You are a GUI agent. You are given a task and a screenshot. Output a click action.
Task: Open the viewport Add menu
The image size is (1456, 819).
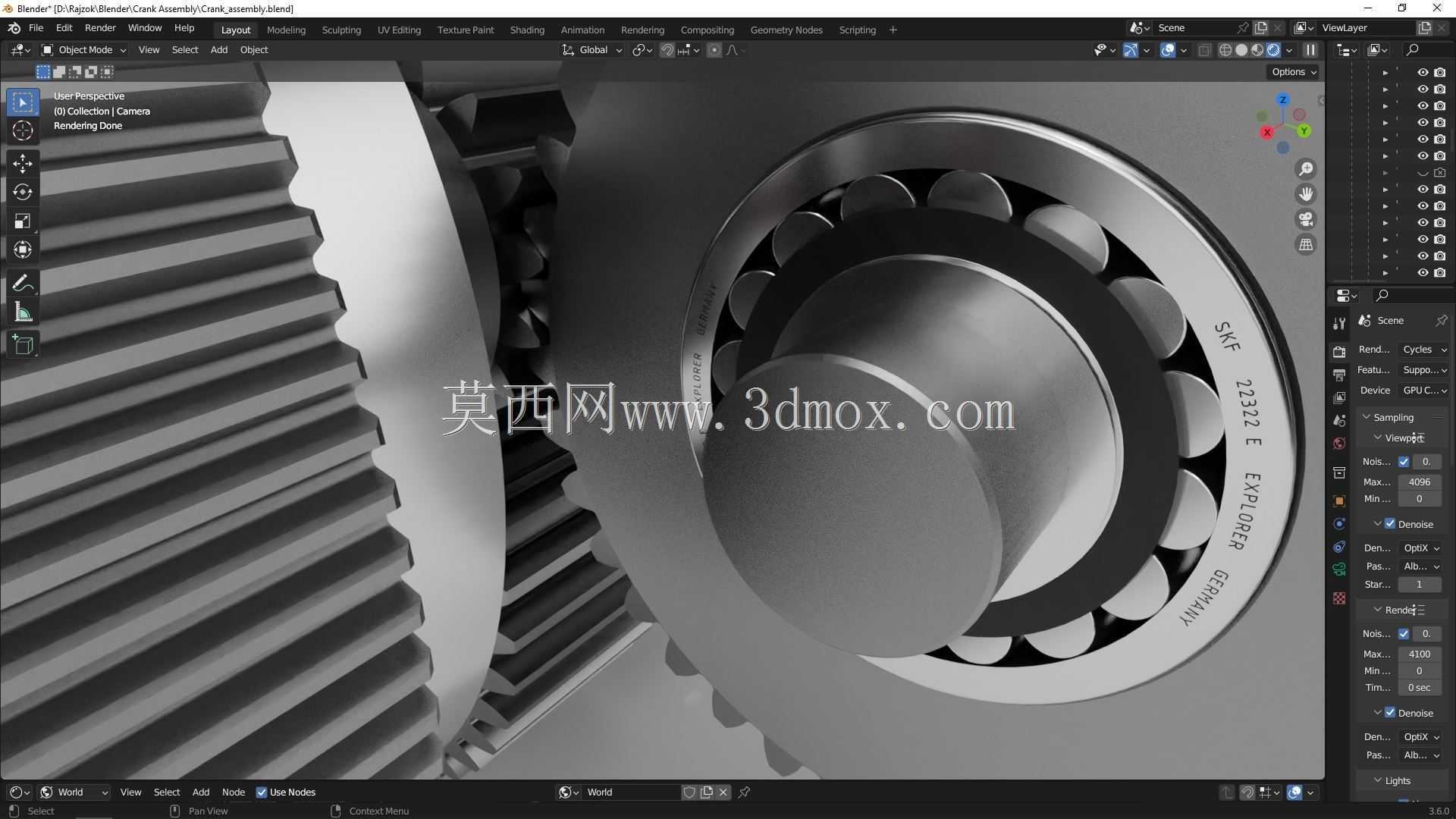point(218,50)
